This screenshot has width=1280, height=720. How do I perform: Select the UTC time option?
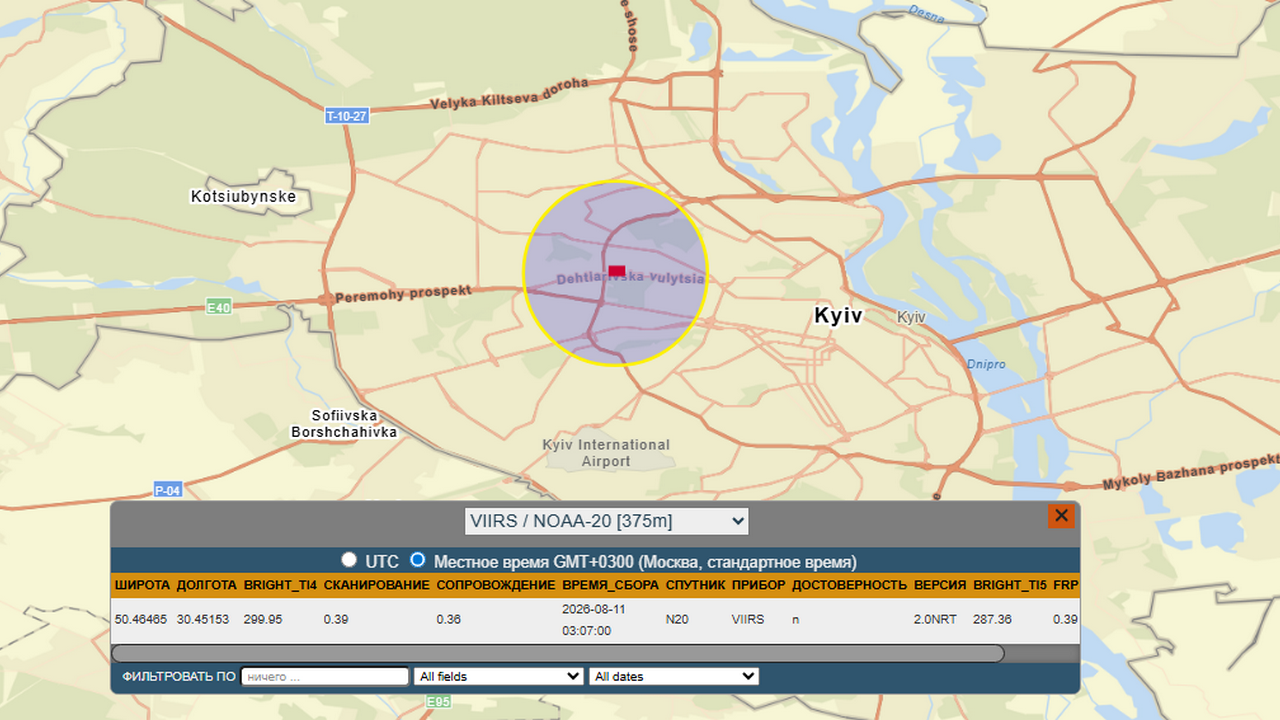point(349,560)
